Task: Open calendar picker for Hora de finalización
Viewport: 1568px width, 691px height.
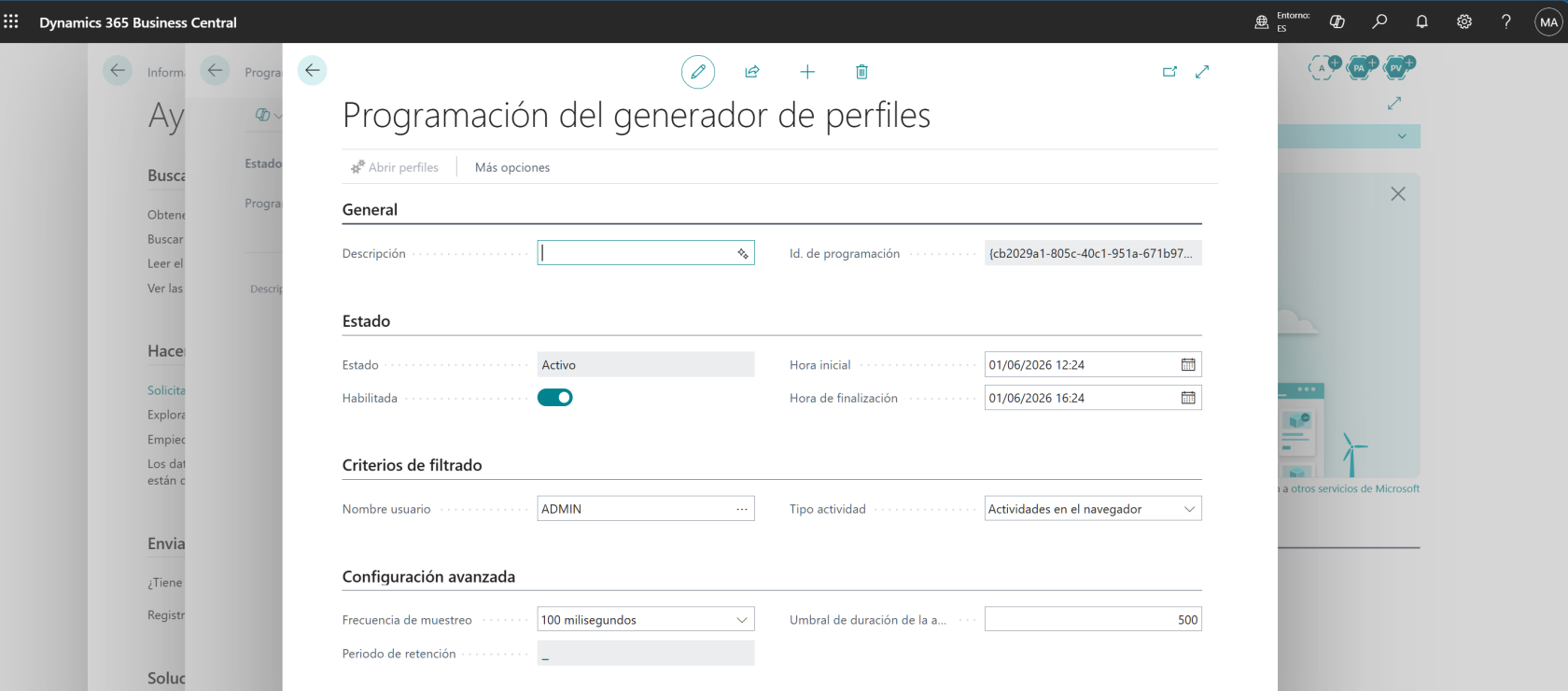Action: [1188, 398]
